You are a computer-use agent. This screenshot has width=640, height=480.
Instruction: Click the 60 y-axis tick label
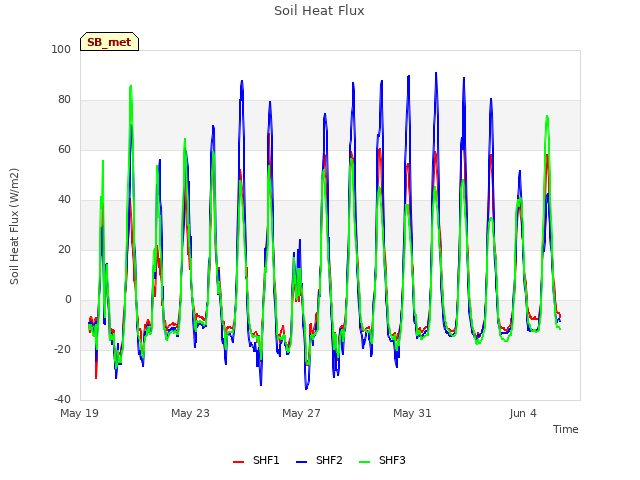tap(64, 150)
